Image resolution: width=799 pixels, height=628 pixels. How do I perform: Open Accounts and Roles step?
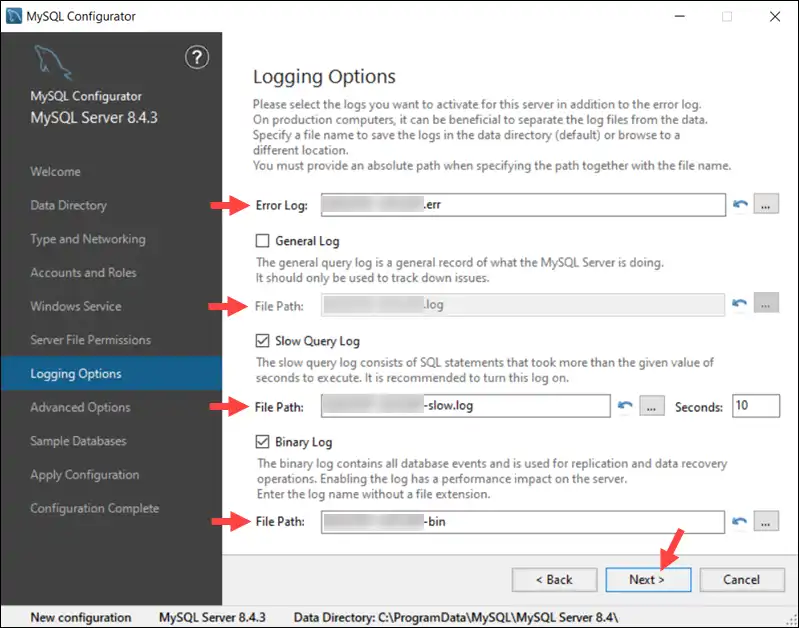(83, 273)
